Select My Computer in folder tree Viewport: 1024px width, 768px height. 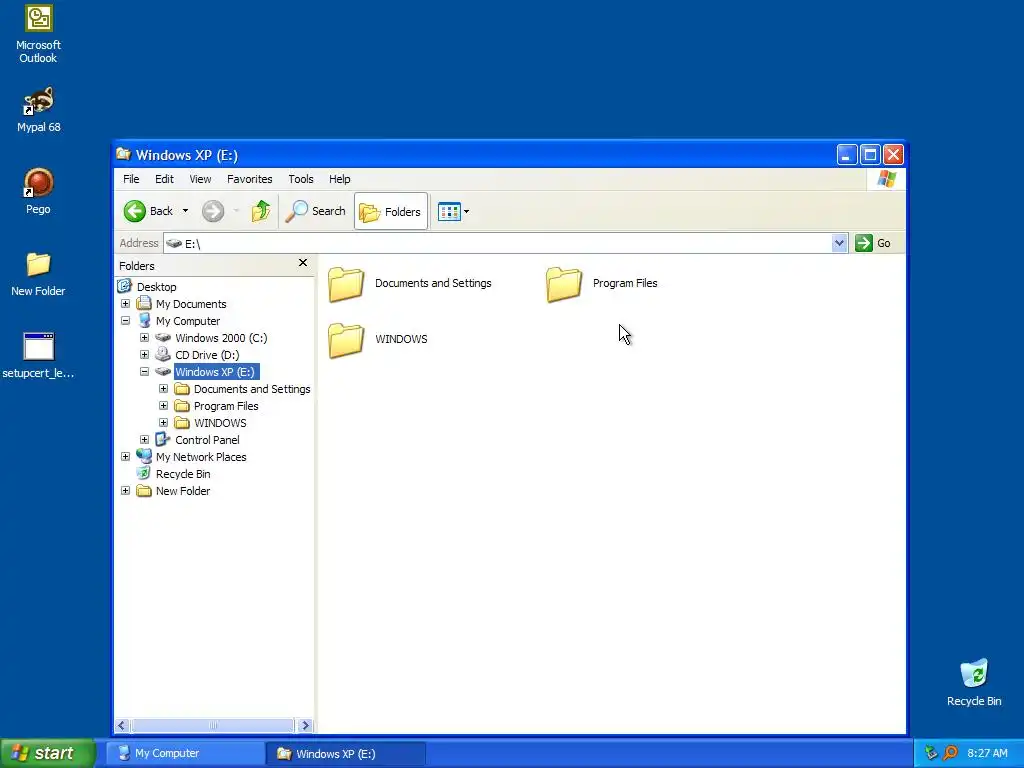(x=187, y=321)
